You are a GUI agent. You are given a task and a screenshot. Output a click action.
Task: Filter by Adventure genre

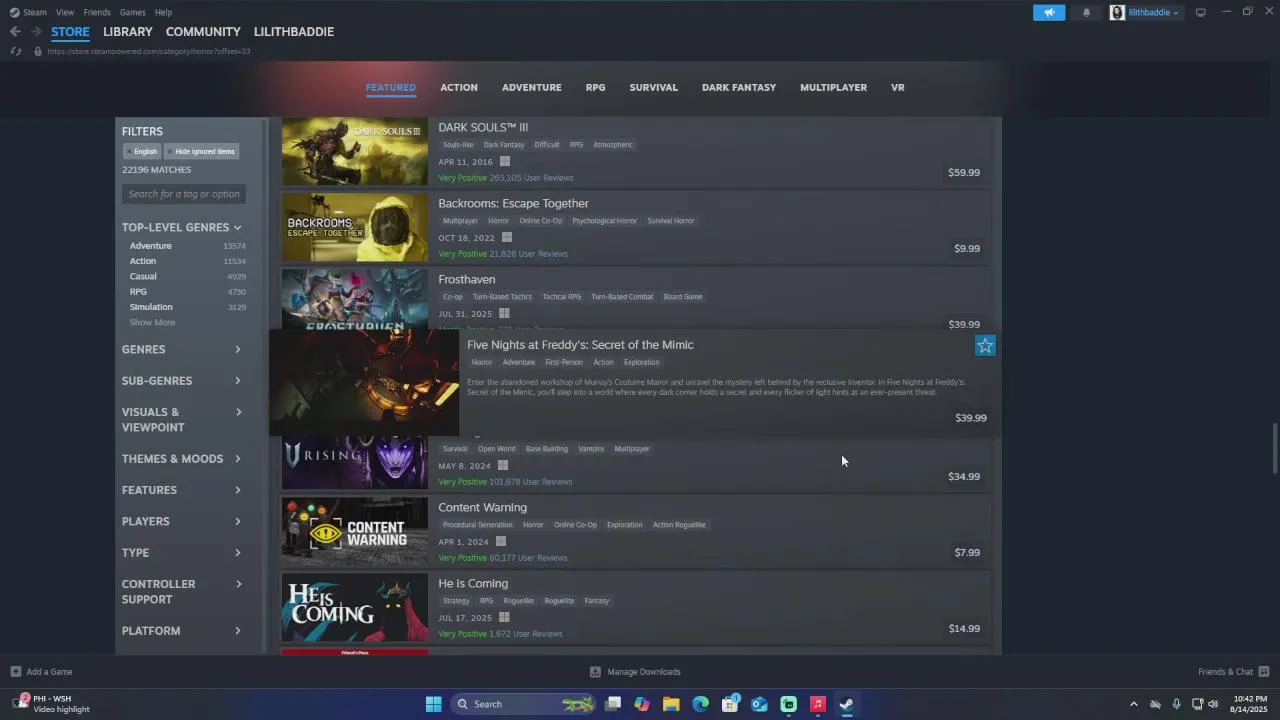coord(150,246)
